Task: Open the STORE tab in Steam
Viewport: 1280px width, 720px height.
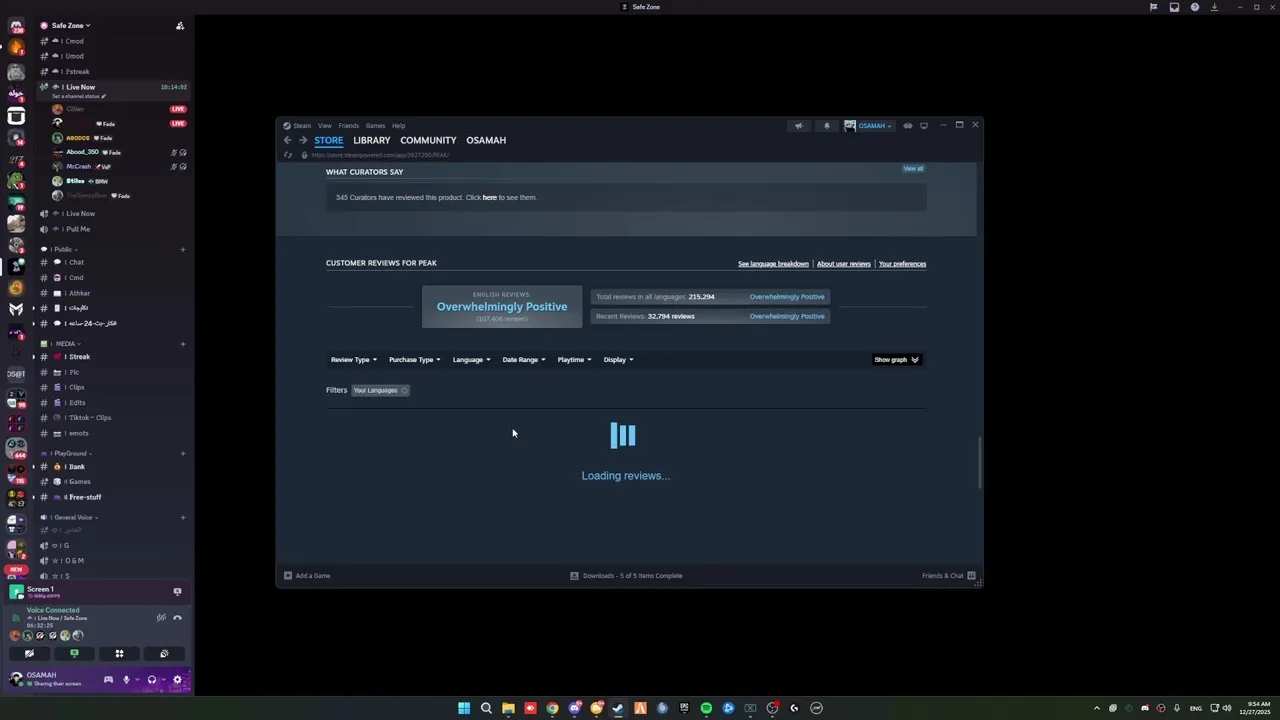Action: pyautogui.click(x=328, y=140)
